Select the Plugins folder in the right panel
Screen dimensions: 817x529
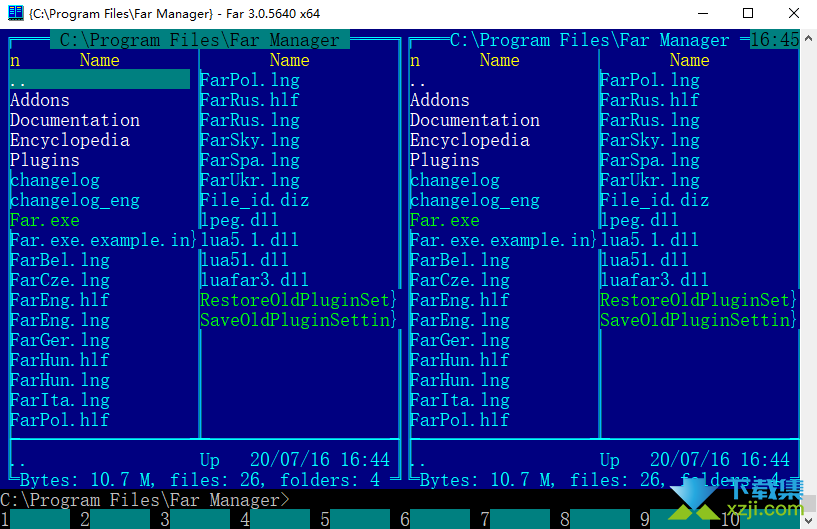click(445, 161)
